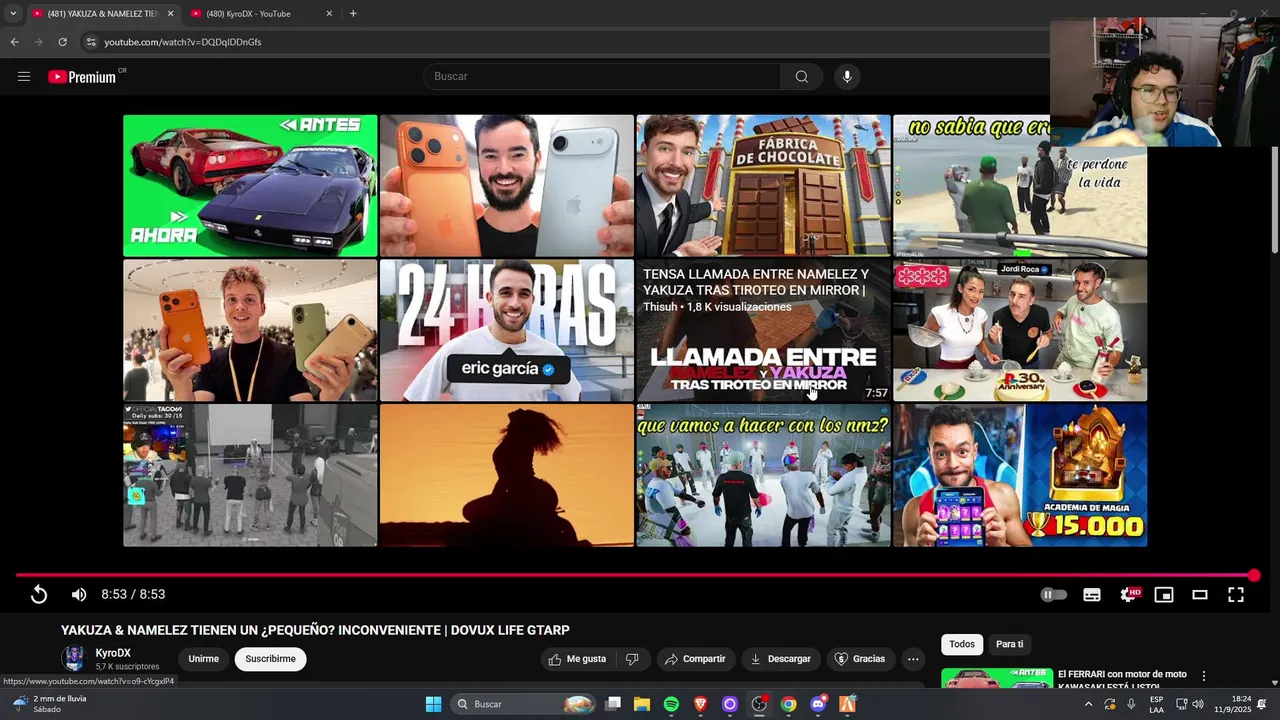Toggle the autoplay switch

1053,594
